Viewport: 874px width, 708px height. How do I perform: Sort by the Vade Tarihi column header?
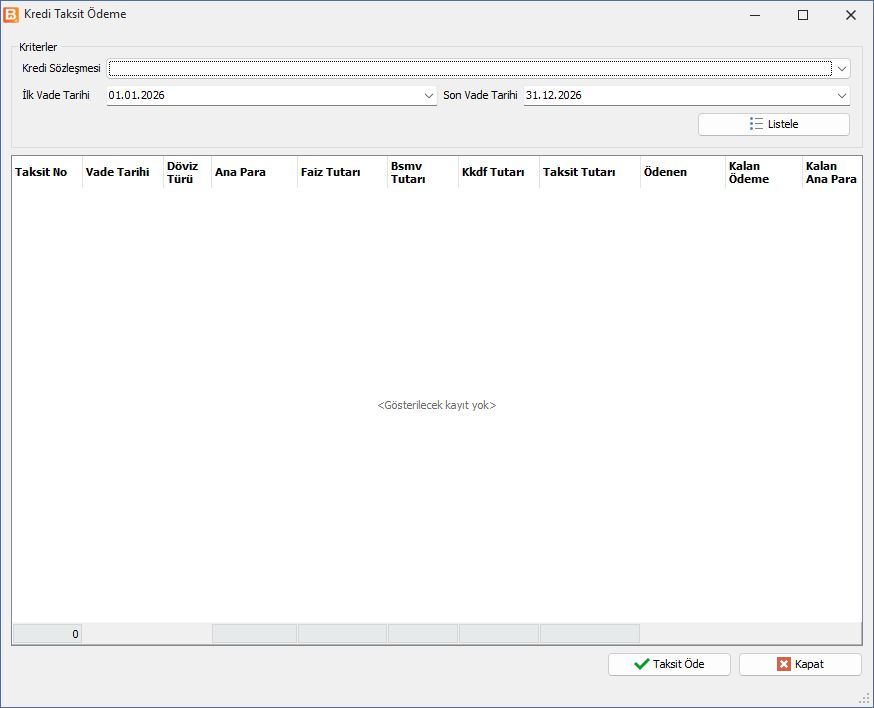tap(123, 172)
